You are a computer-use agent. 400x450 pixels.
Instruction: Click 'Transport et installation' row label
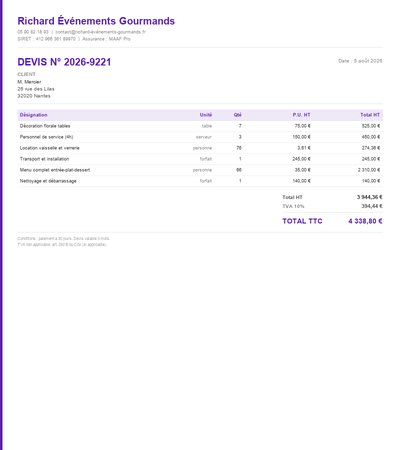click(44, 159)
